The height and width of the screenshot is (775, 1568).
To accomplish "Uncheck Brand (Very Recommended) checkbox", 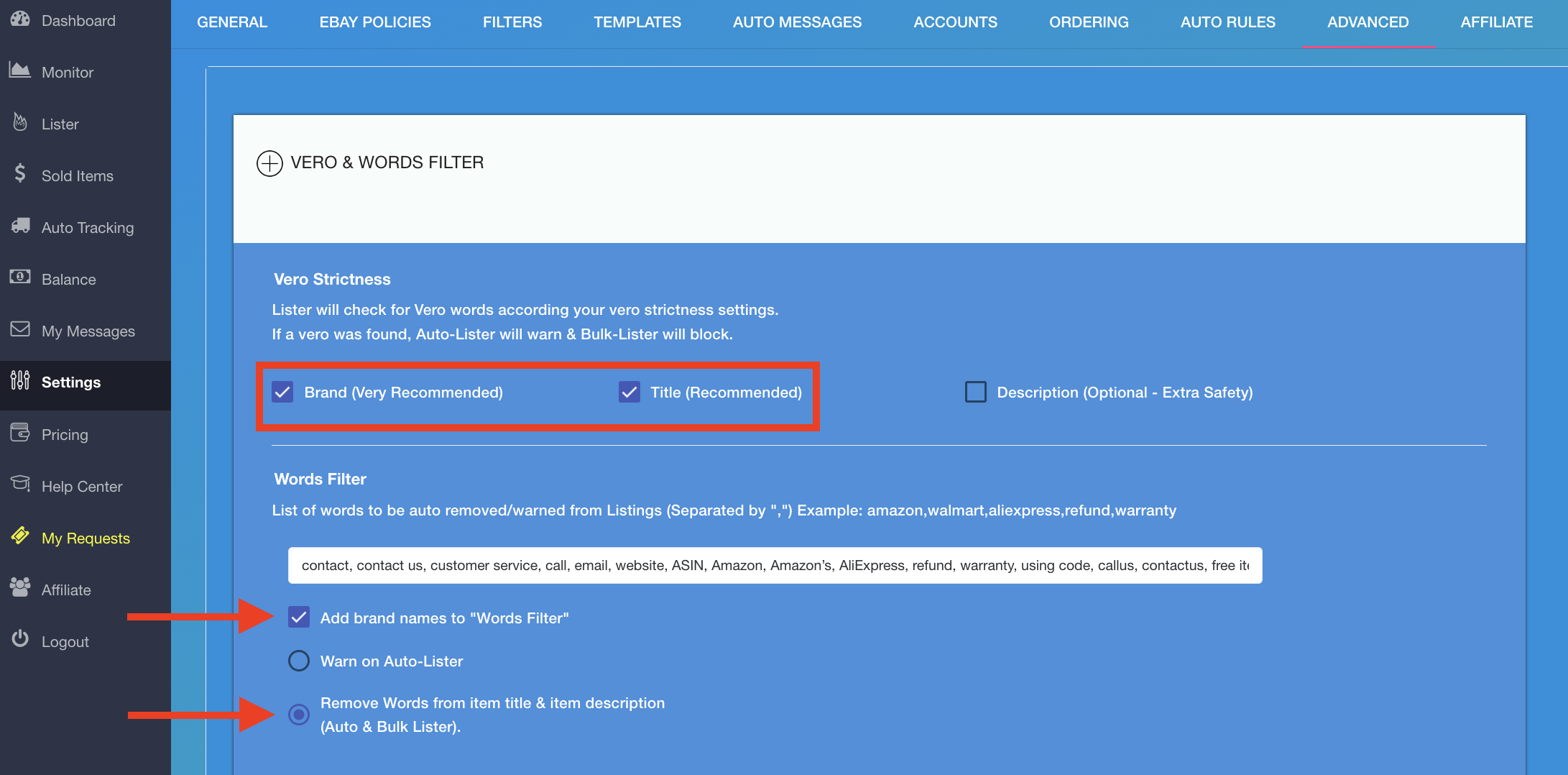I will [x=282, y=392].
